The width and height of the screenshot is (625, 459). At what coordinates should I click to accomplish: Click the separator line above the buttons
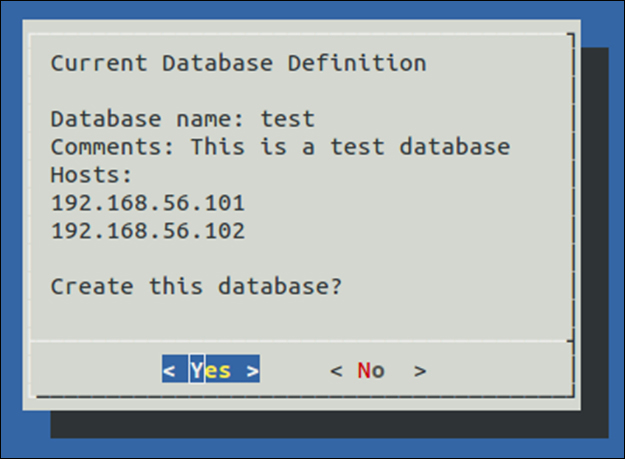tap(302, 341)
